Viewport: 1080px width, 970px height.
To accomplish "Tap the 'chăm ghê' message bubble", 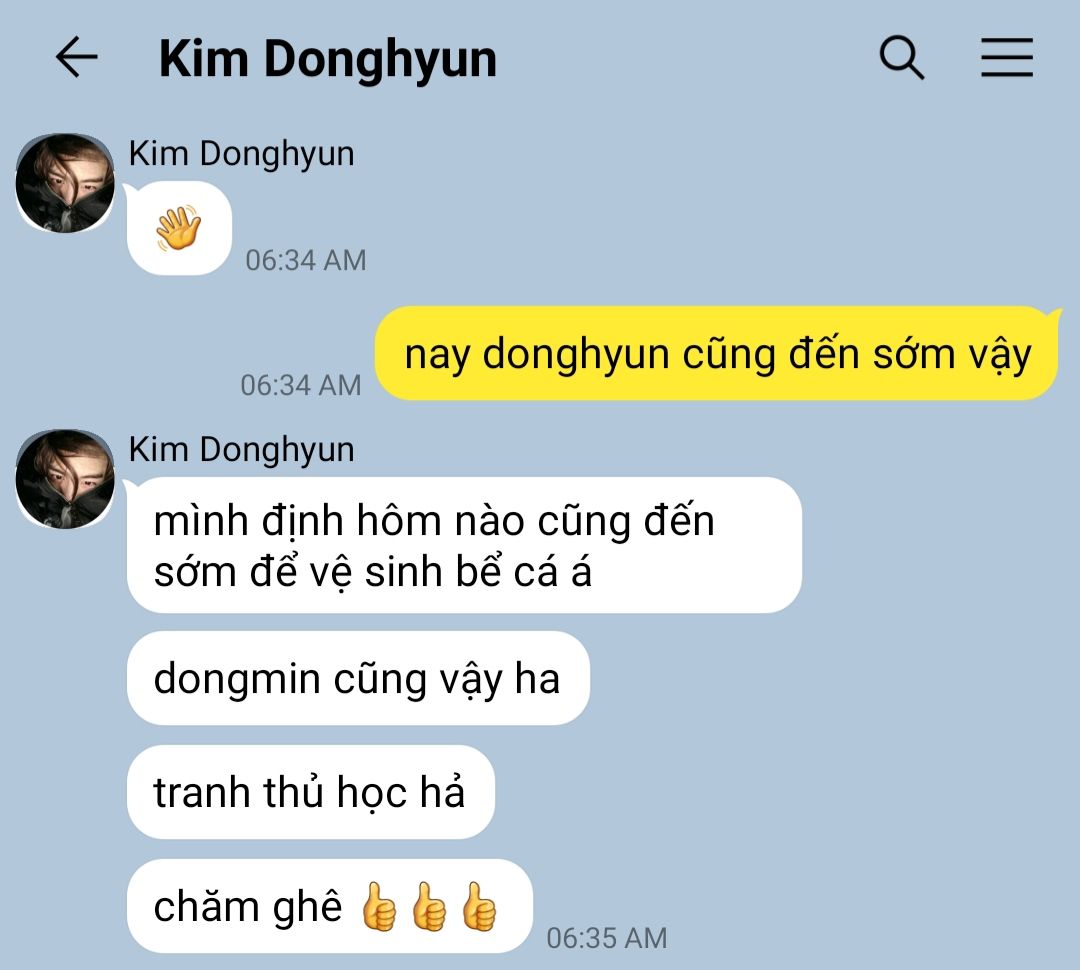I will click(x=330, y=906).
